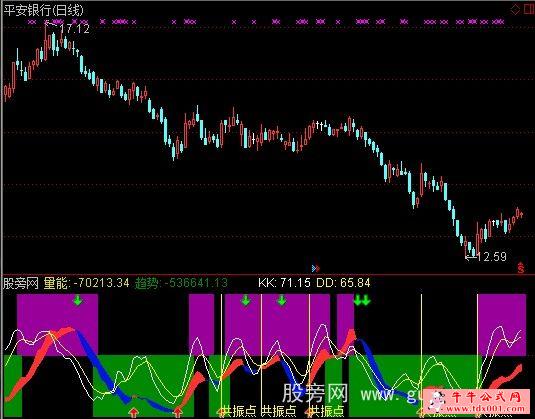The height and width of the screenshot is (419, 535).
Task: Click the first green down arrow
Action: click(x=78, y=301)
